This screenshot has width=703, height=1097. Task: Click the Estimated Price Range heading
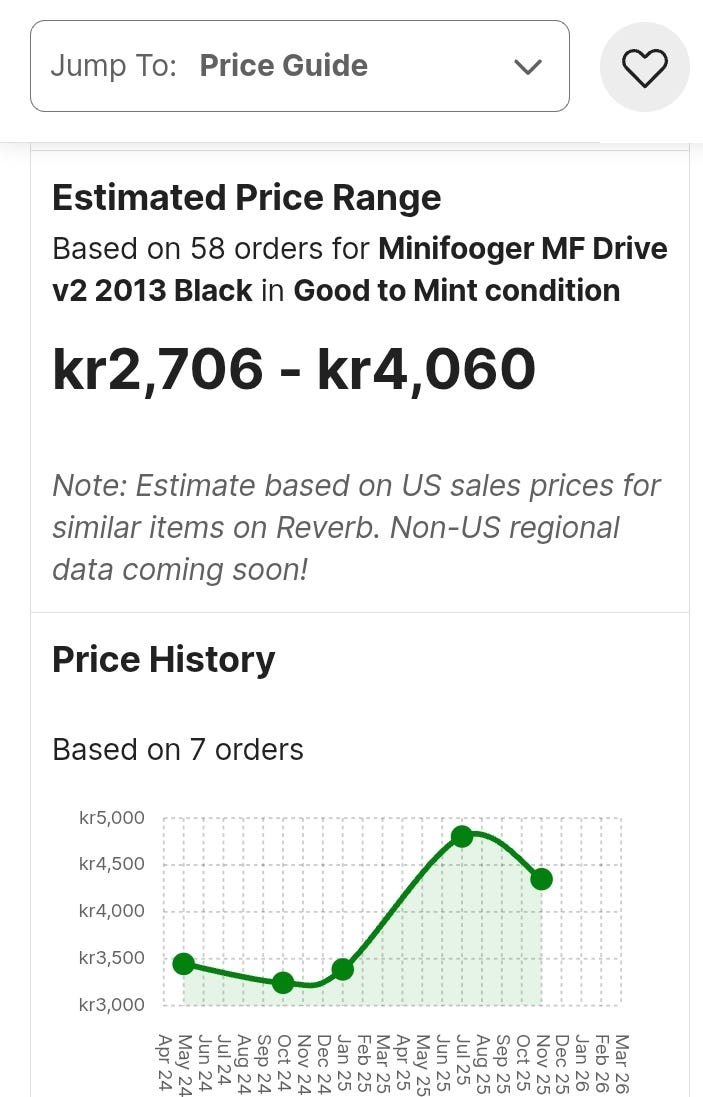pyautogui.click(x=246, y=198)
